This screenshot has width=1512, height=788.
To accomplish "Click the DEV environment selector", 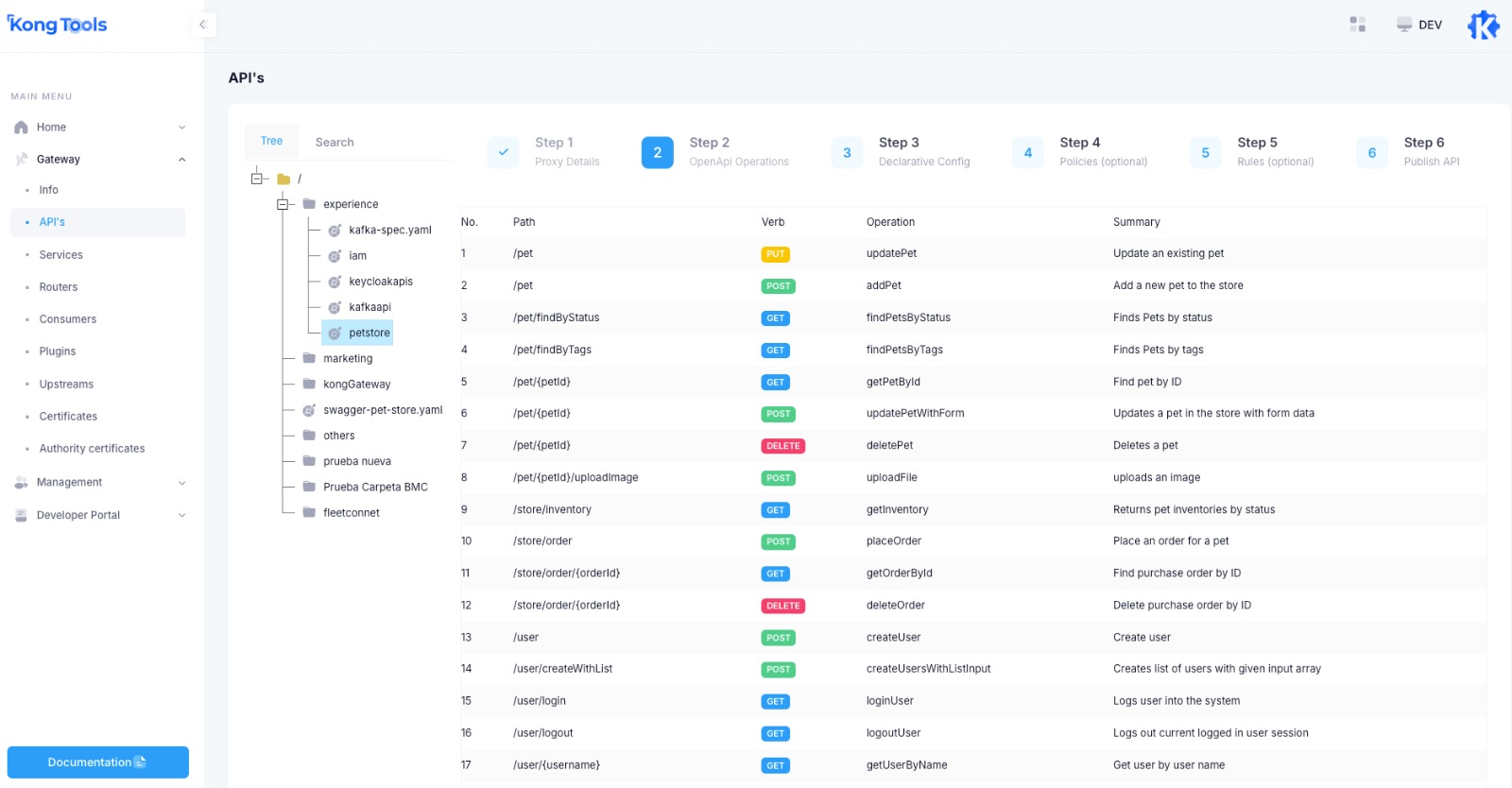I will 1419,25.
